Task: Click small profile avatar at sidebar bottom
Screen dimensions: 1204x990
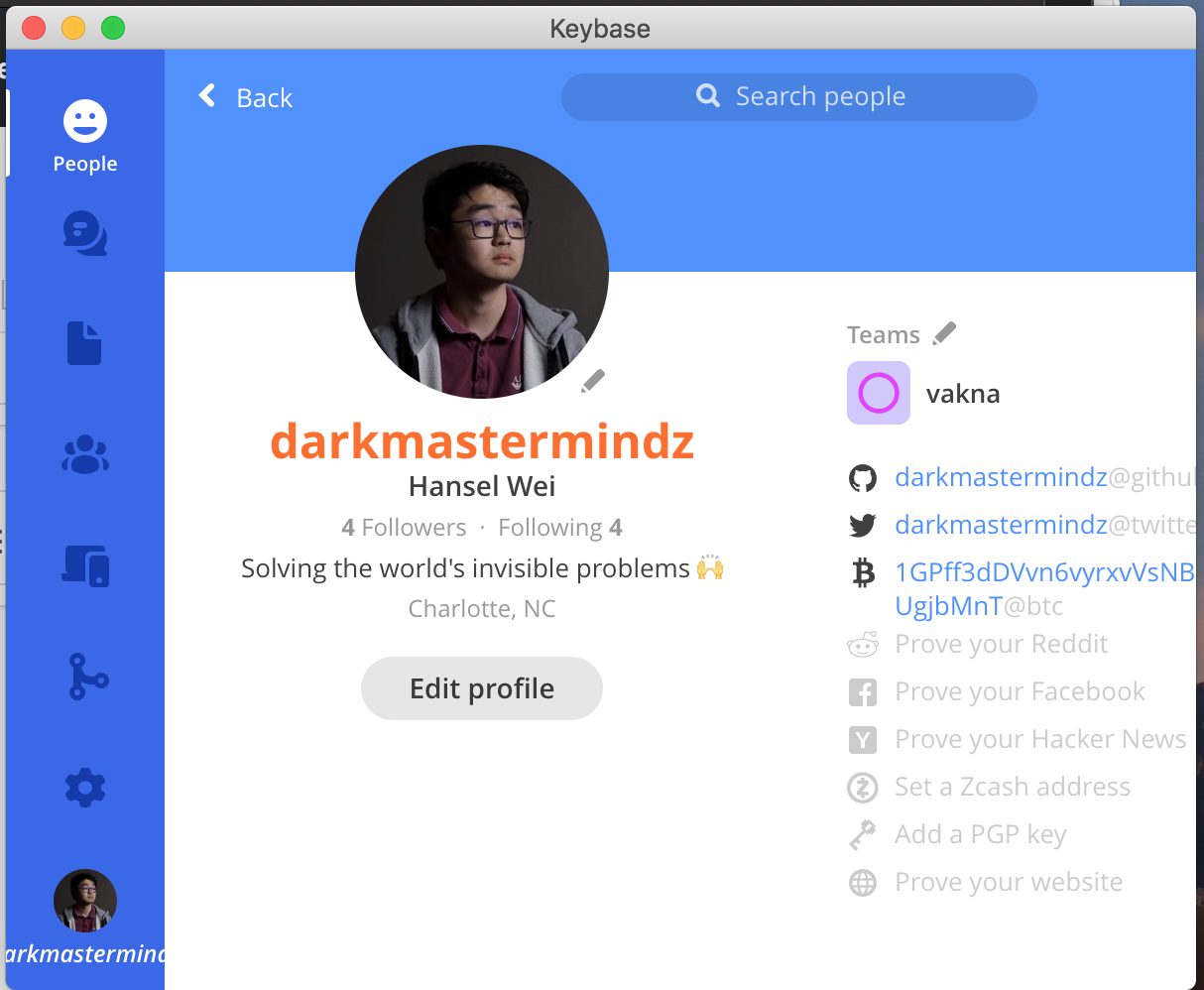Action: 85,901
